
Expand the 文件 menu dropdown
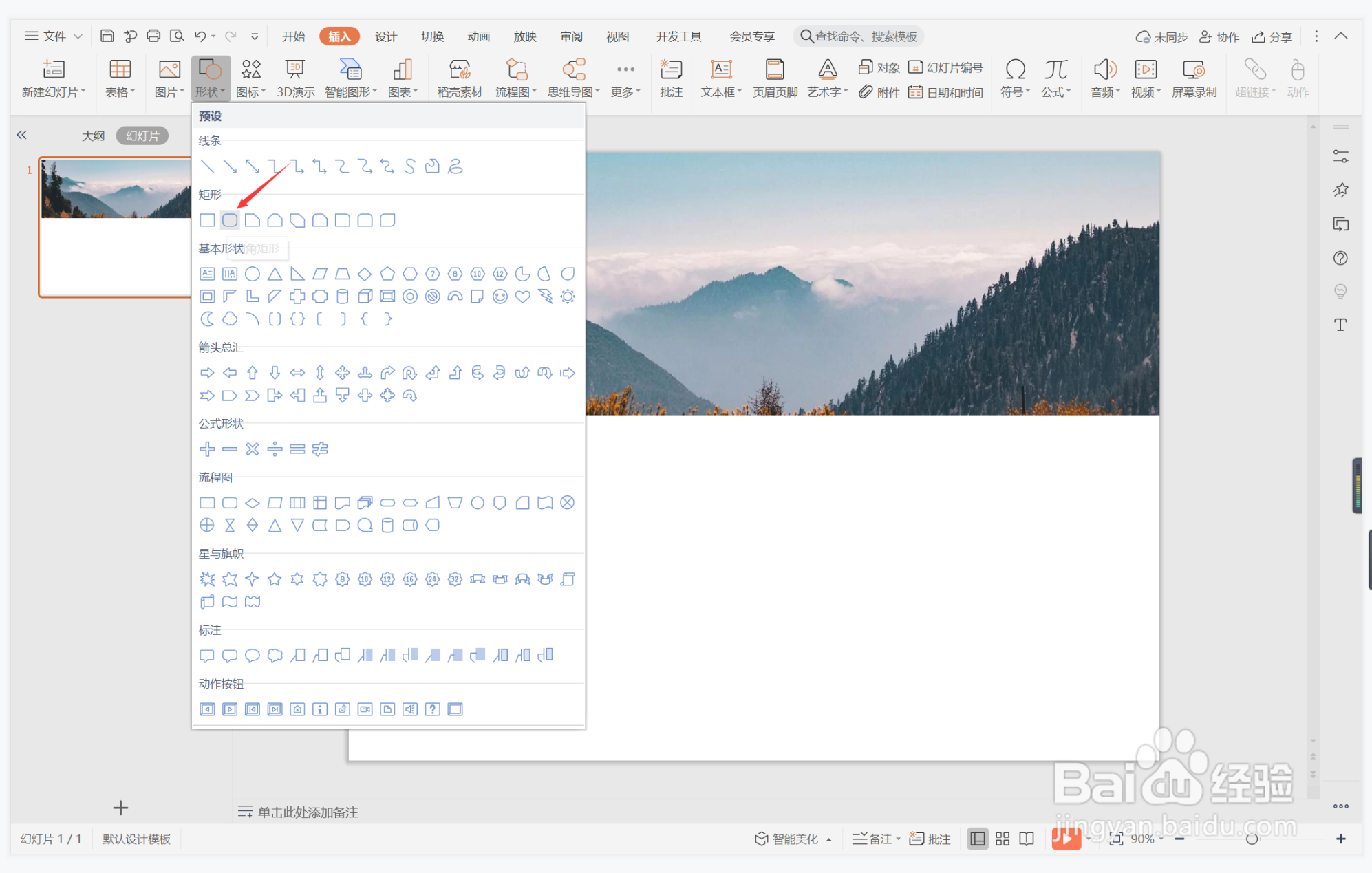pos(54,36)
